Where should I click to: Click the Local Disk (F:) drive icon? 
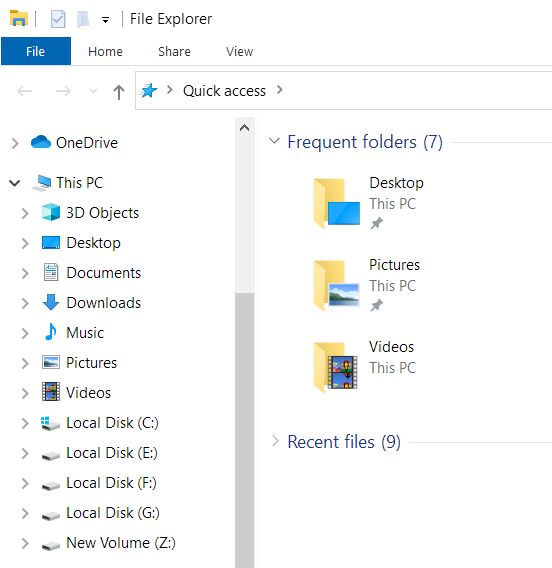point(51,486)
